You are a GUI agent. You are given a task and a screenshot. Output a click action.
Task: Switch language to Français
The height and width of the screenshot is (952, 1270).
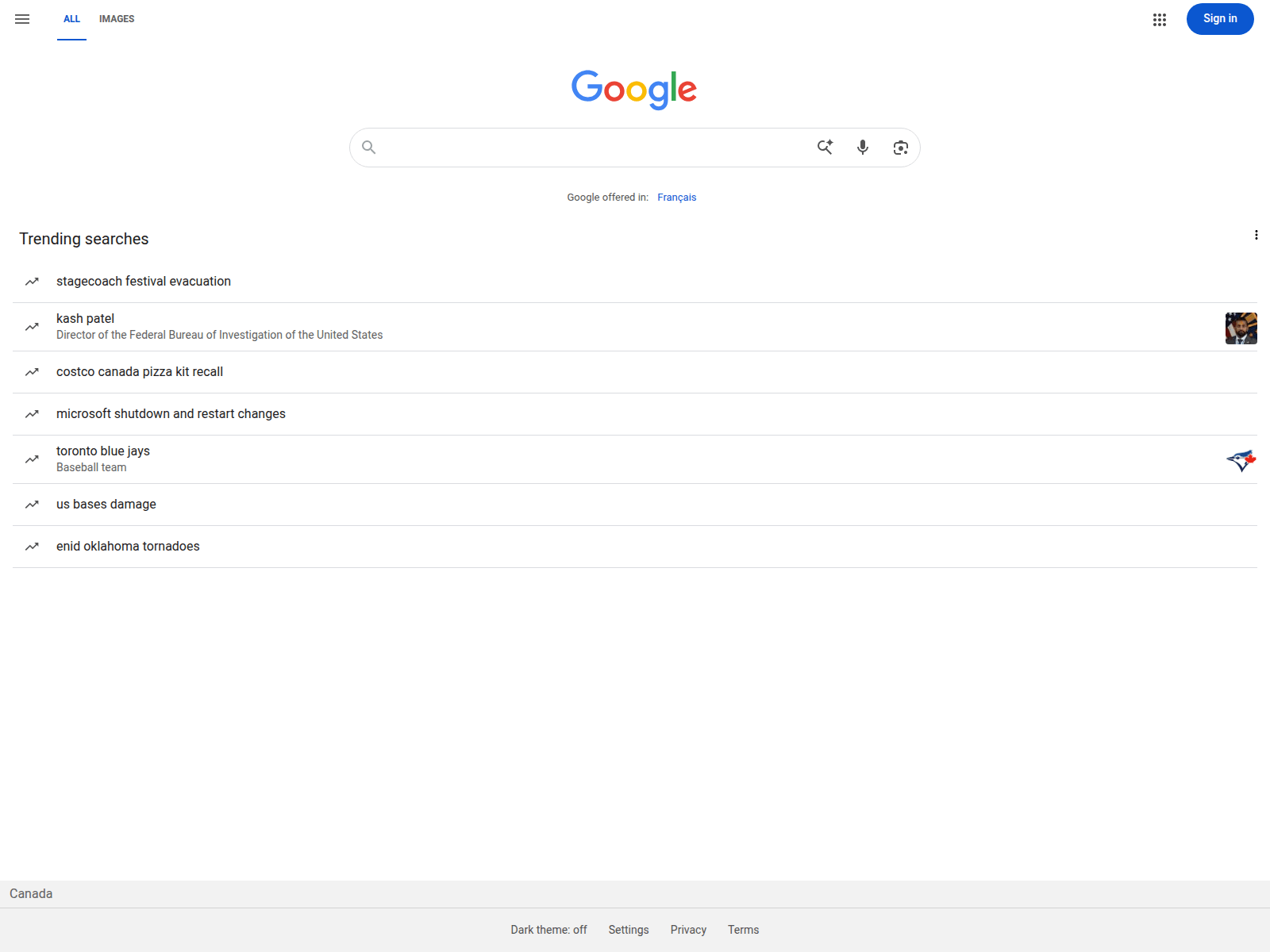point(676,198)
